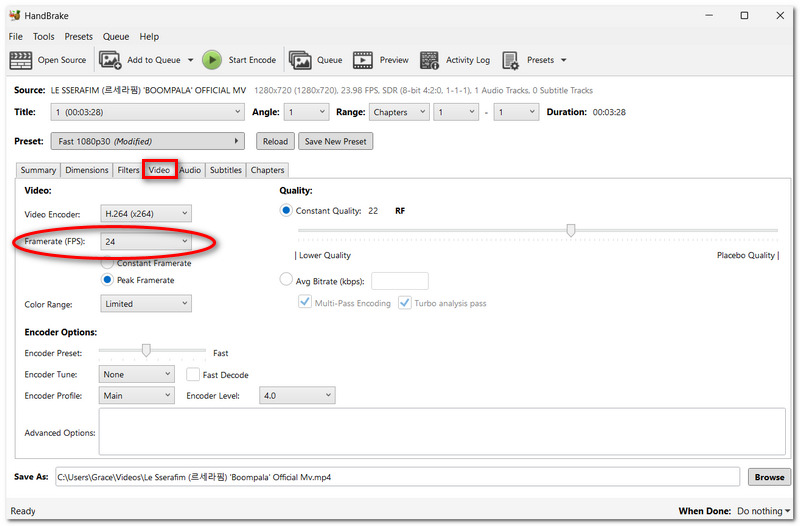Click the Preview filmstrip icon
800x526 pixels.
click(363, 60)
